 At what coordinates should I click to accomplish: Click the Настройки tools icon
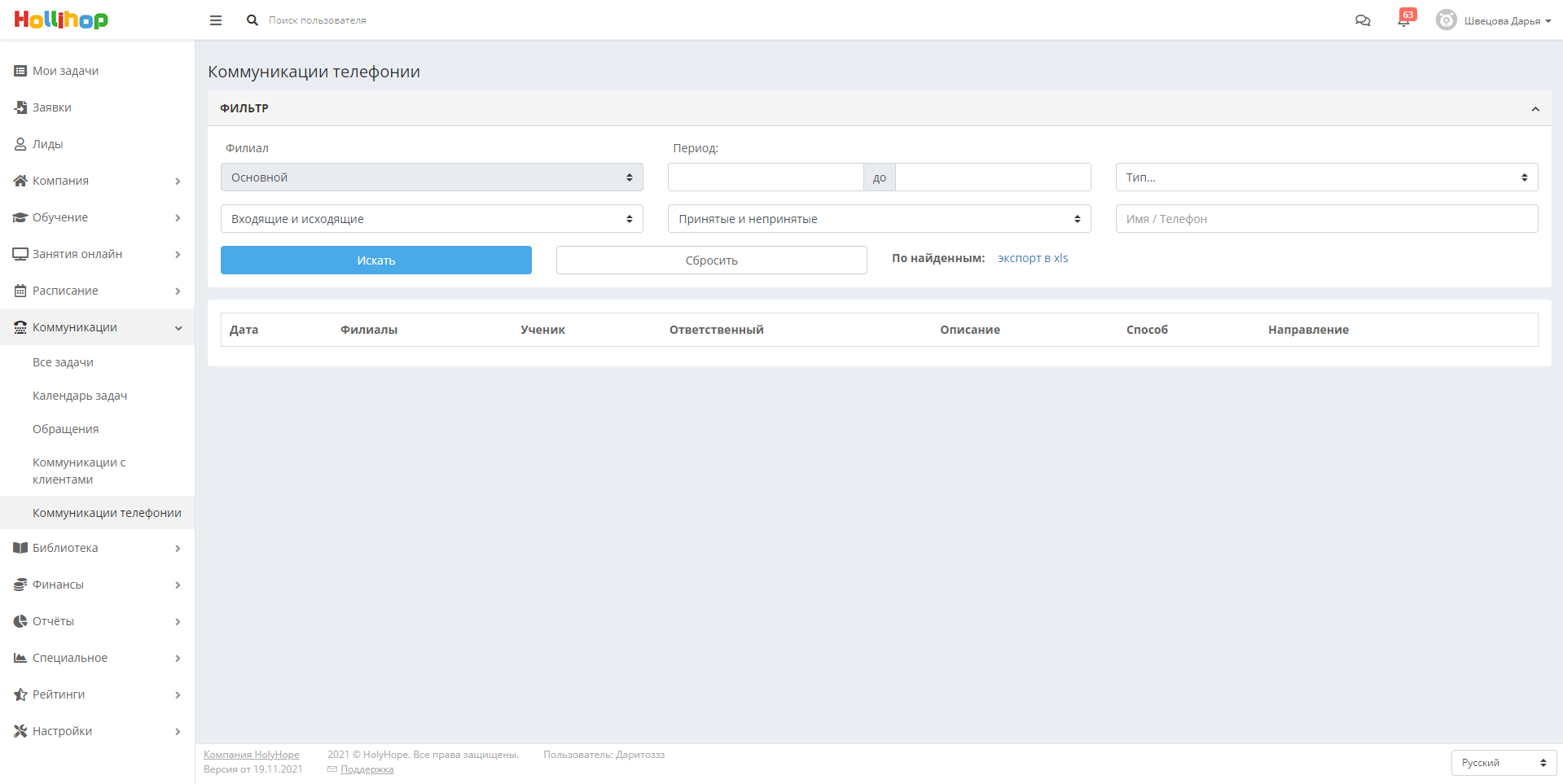(20, 731)
